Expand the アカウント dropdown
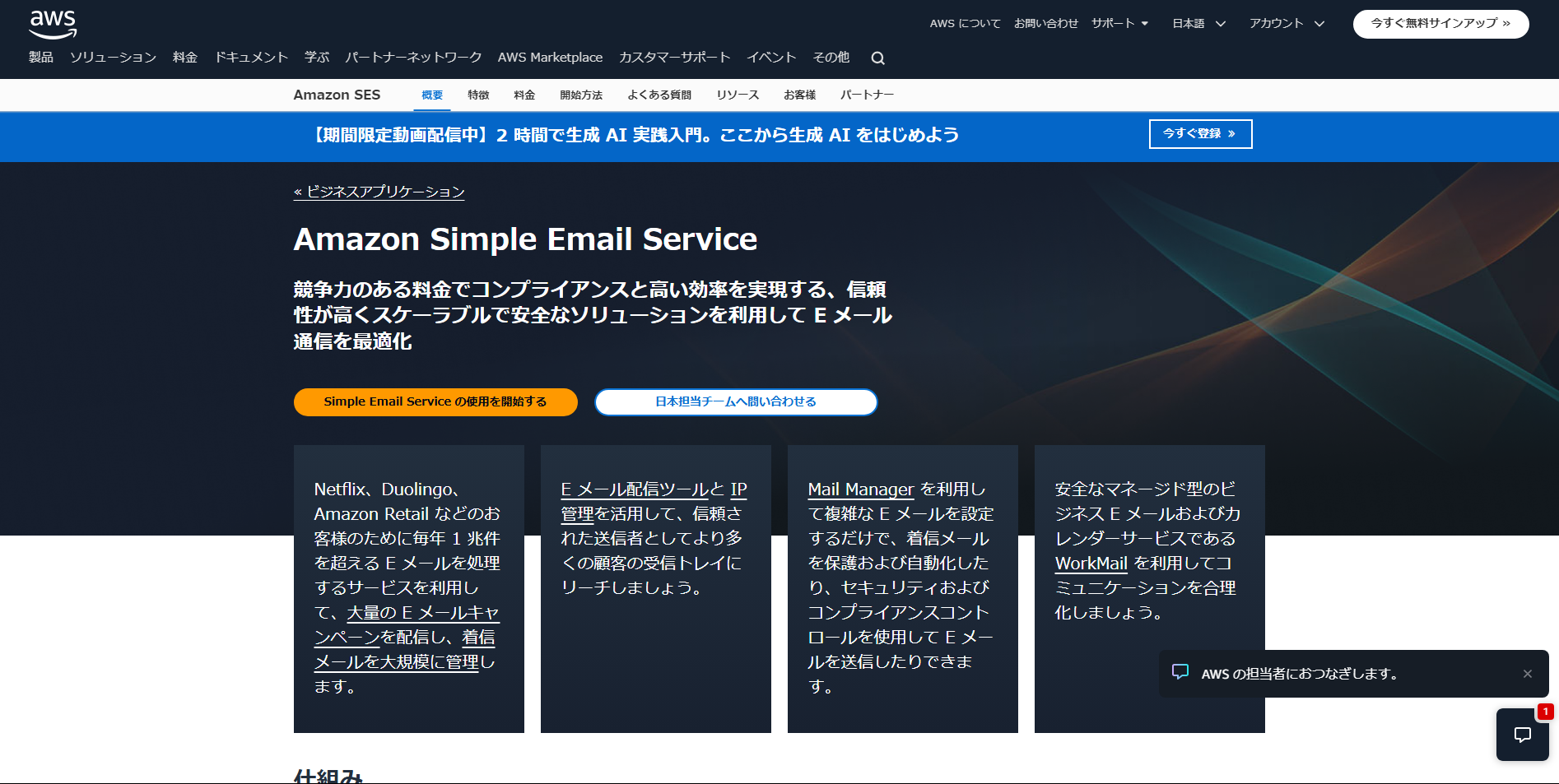This screenshot has width=1559, height=784. 1287,24
